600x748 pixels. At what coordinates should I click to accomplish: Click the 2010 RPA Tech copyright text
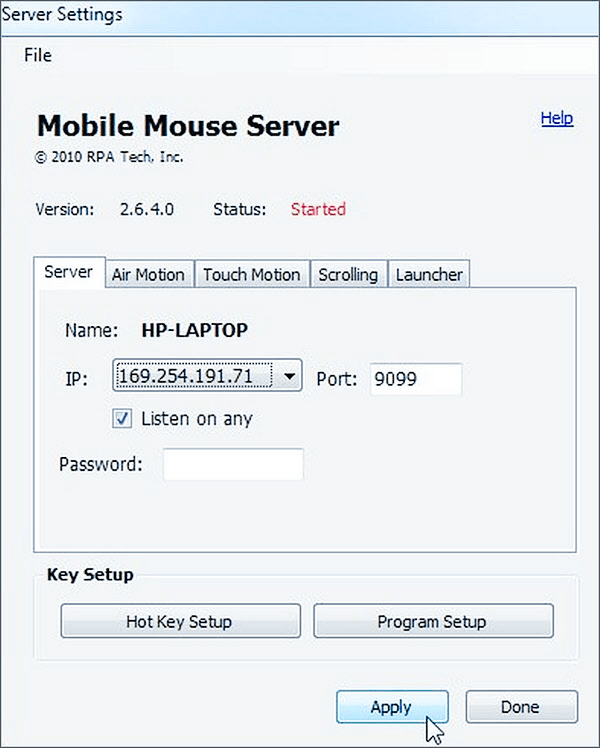click(x=109, y=156)
